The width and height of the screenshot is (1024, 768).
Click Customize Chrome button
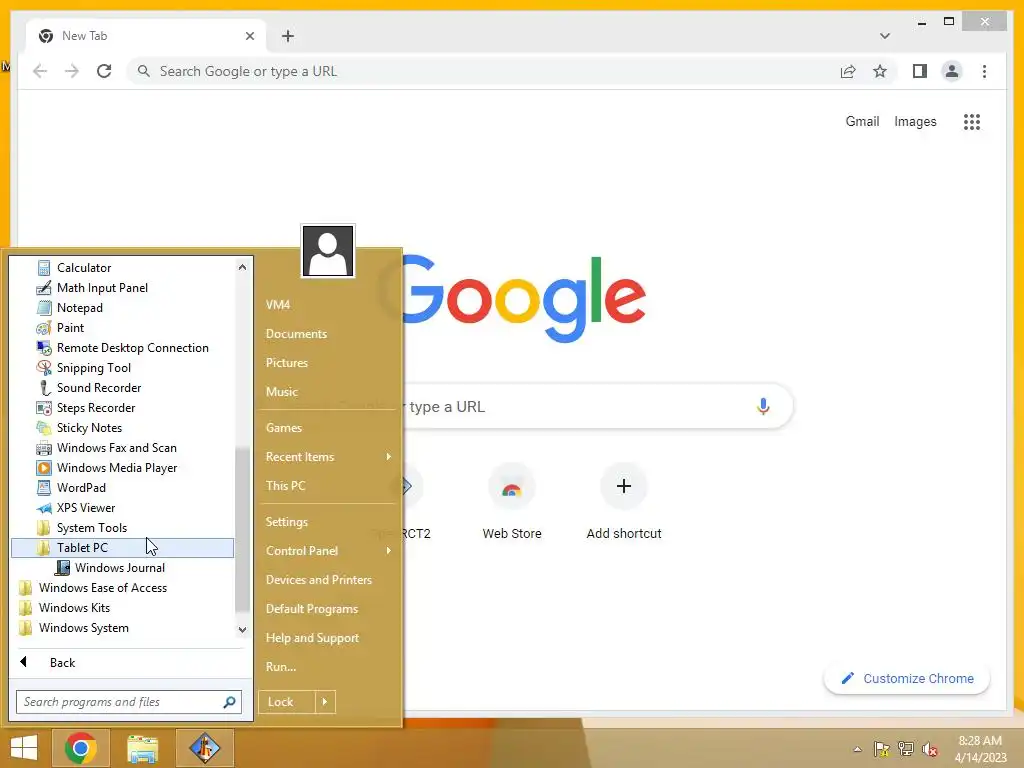coord(906,679)
